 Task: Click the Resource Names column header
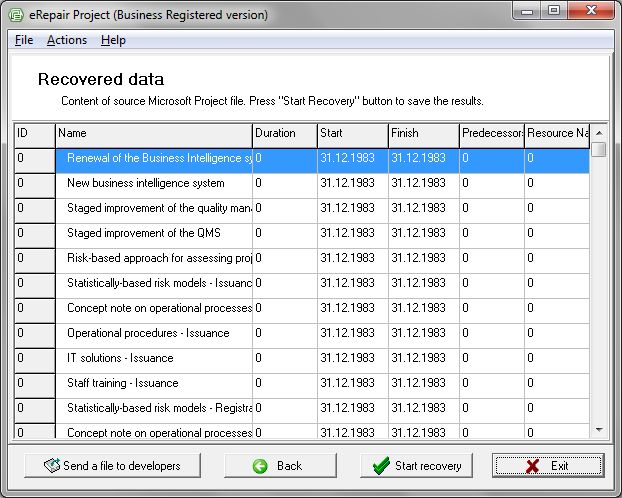click(x=557, y=136)
